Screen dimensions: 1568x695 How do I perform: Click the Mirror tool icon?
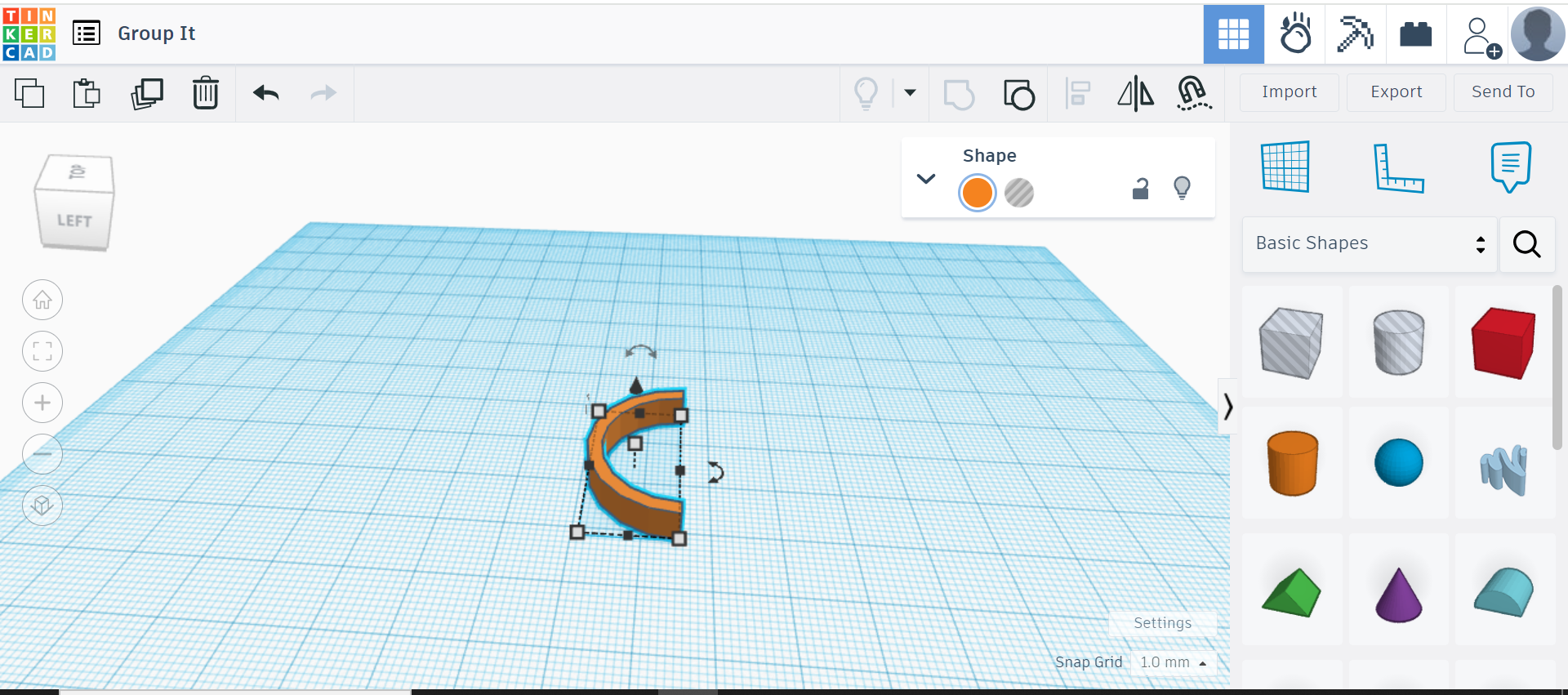point(1135,94)
